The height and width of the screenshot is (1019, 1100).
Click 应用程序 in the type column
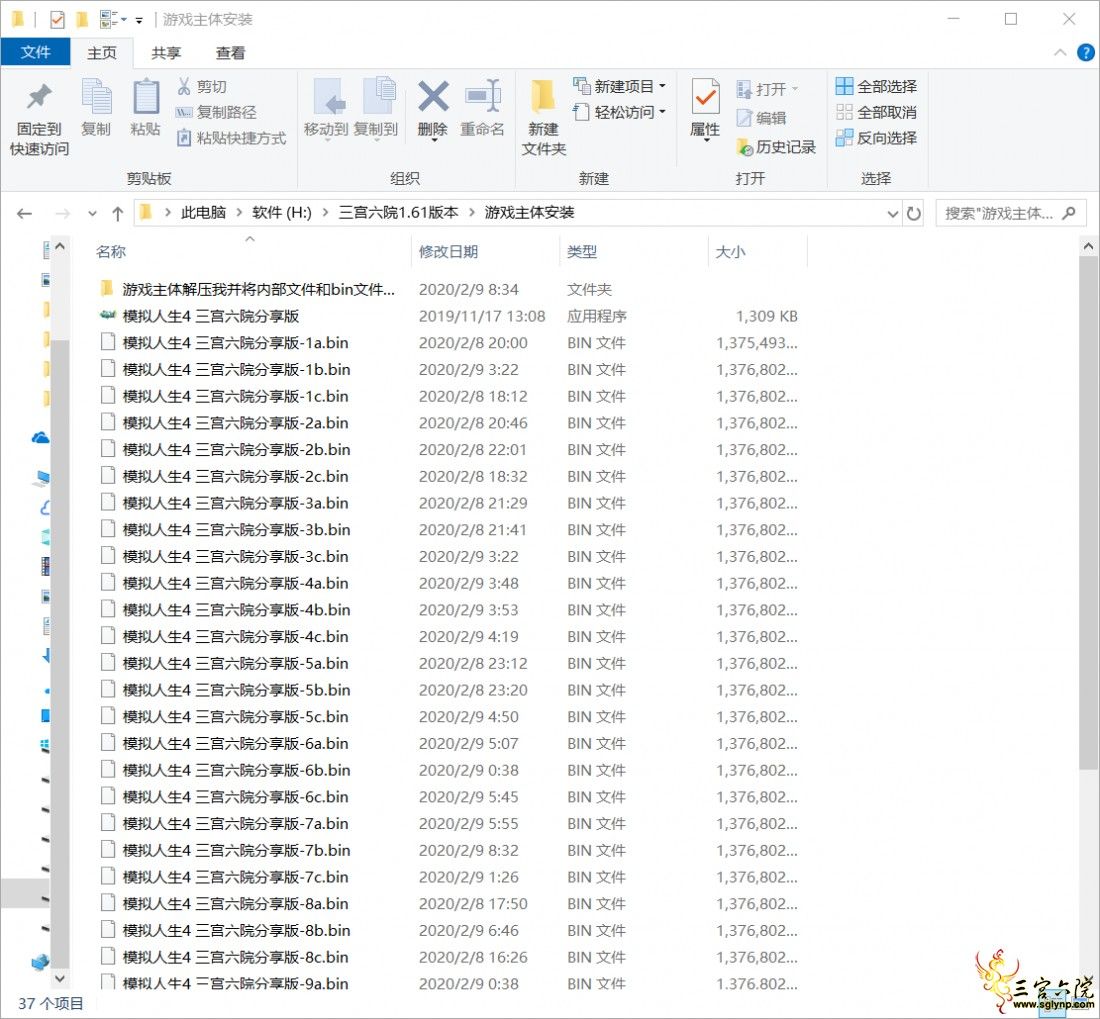pyautogui.click(x=597, y=316)
